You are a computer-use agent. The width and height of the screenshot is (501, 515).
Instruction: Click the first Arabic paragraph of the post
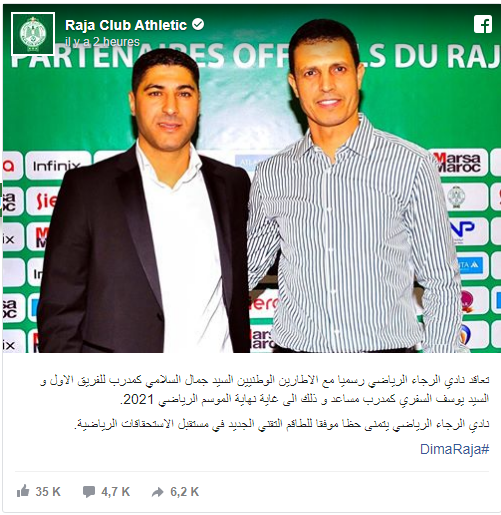point(265,389)
